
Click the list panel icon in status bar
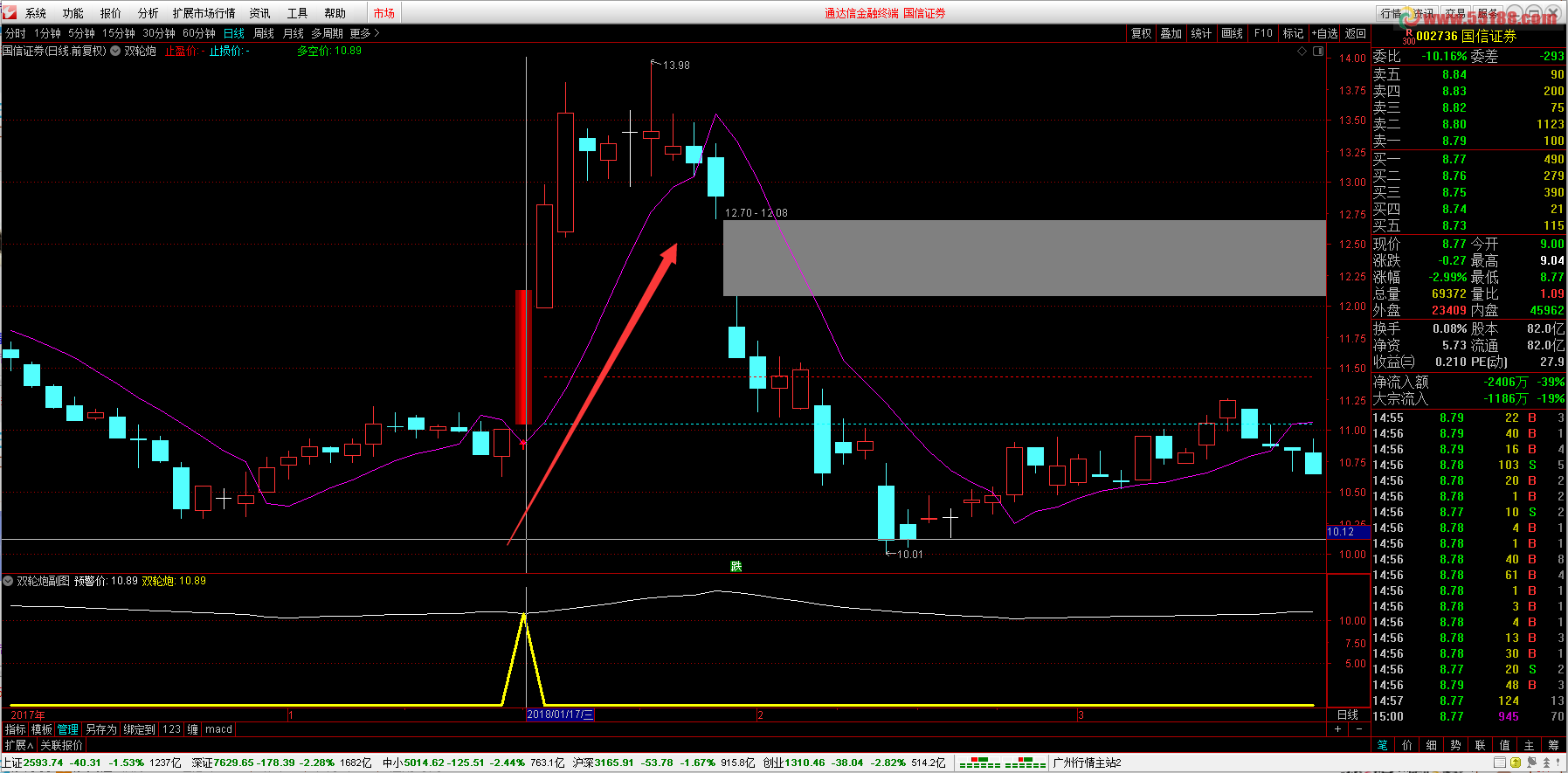[x=1500, y=763]
